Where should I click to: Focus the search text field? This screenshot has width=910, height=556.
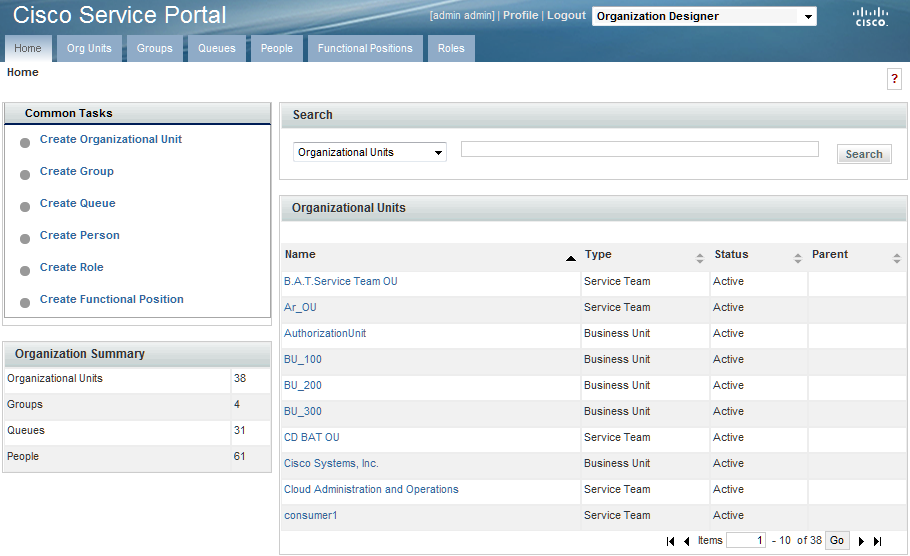pyautogui.click(x=640, y=149)
